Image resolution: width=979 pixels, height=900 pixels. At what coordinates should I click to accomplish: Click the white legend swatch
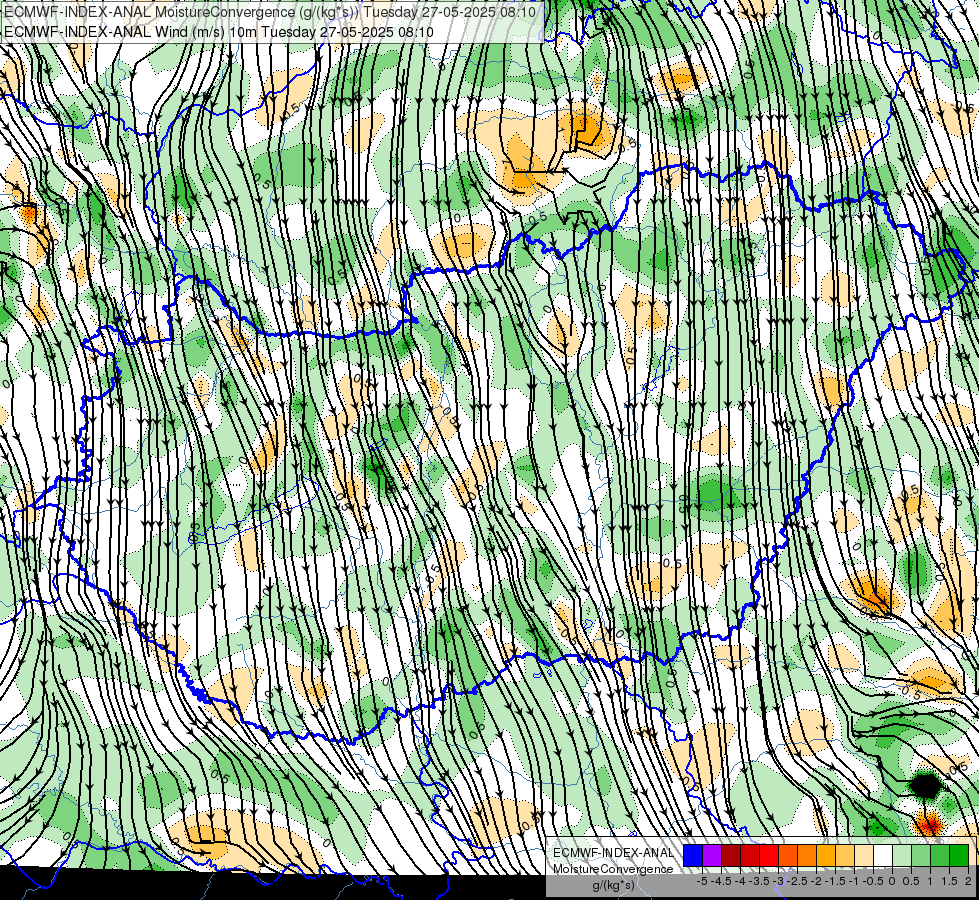(883, 856)
